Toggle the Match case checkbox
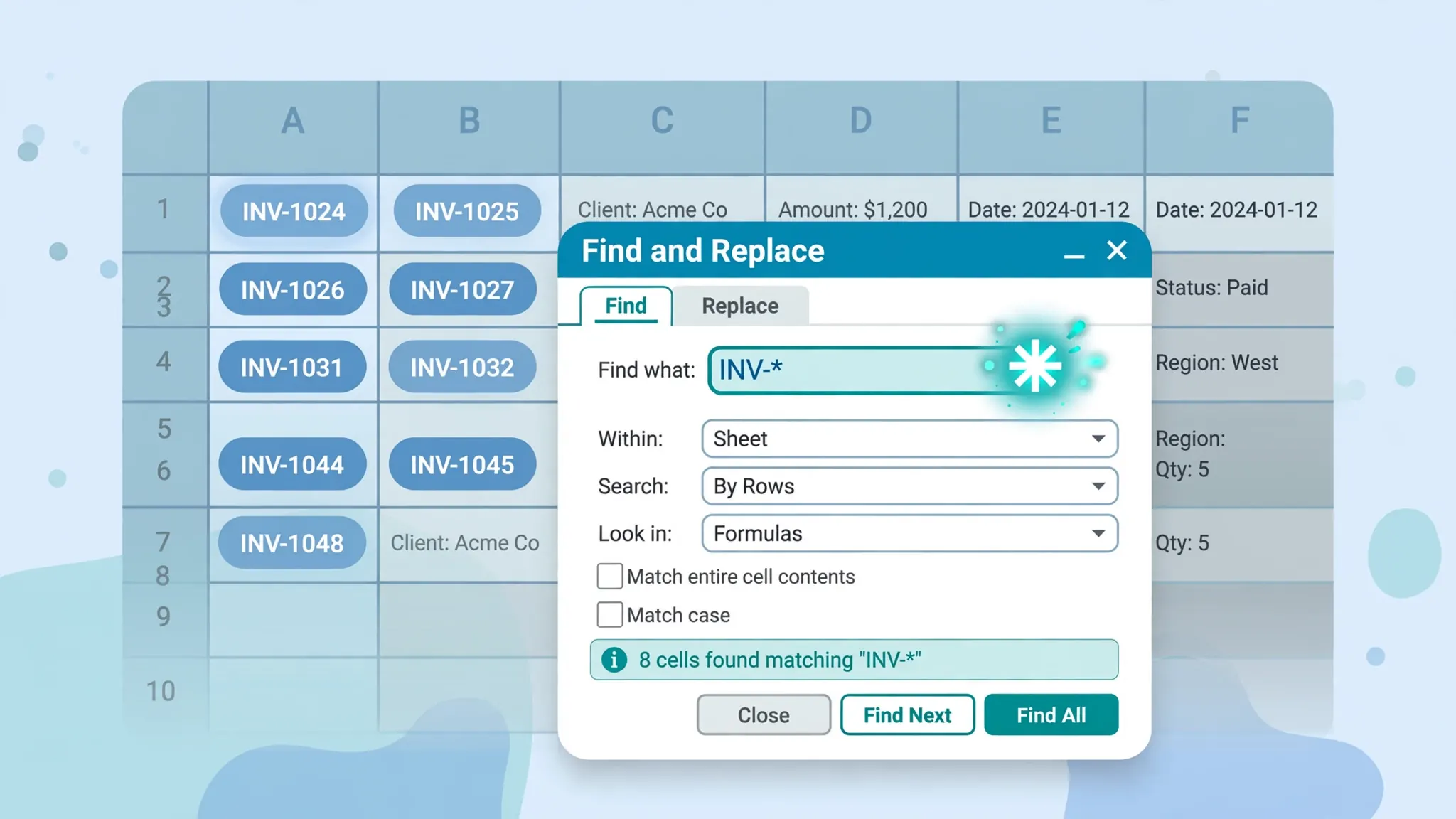The height and width of the screenshot is (819, 1456). tap(610, 615)
